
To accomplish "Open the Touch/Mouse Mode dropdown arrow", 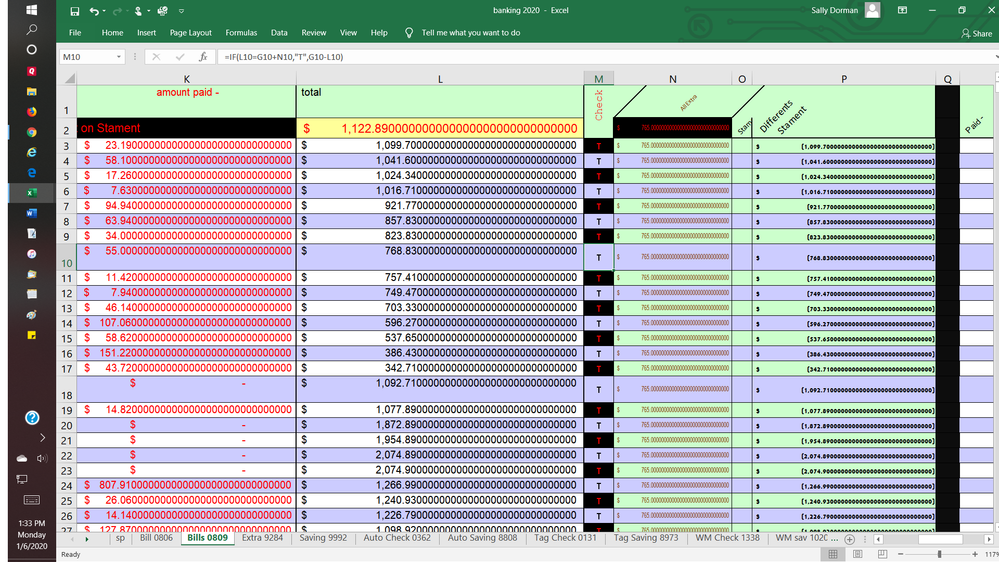I will coord(148,11).
